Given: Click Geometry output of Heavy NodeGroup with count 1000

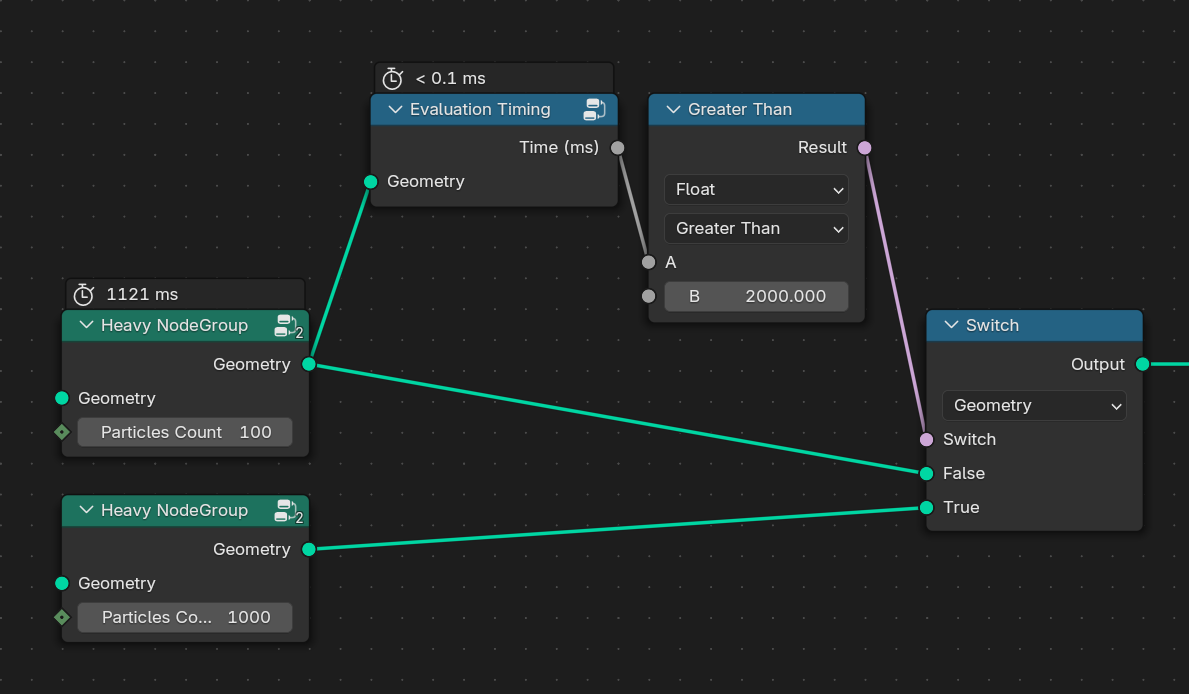Looking at the screenshot, I should 309,549.
